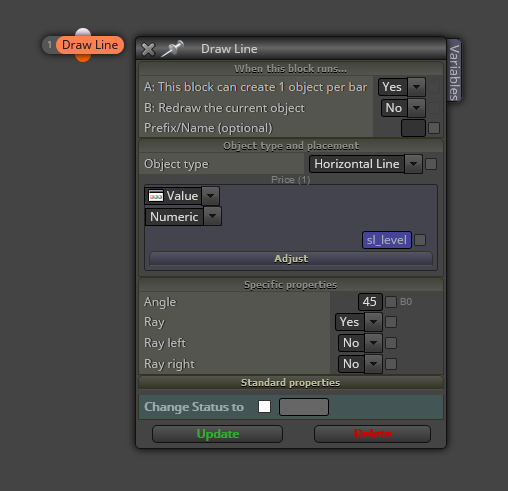Open the Object type Horizontal Line dropdown
508x491 pixels.
pos(413,164)
